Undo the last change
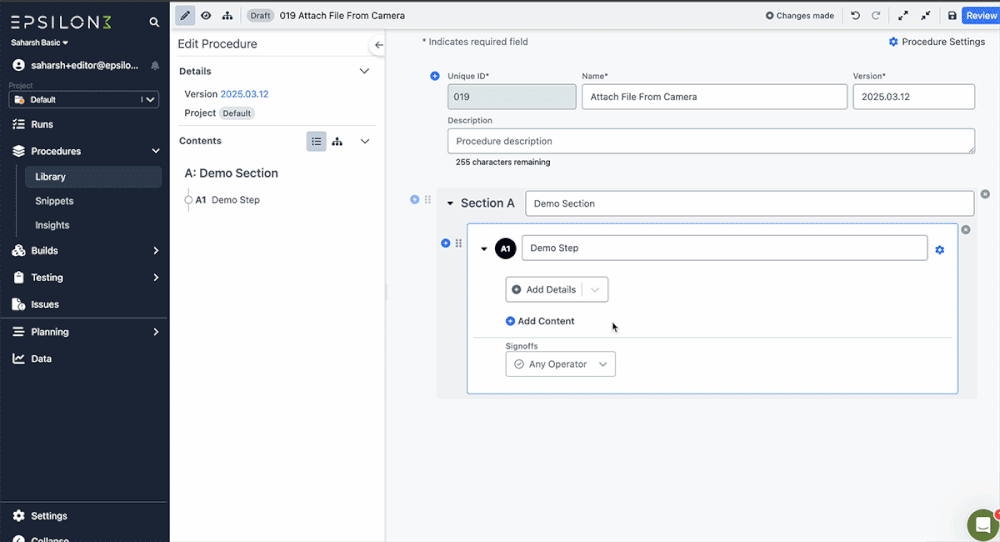This screenshot has width=1000, height=542. click(x=855, y=15)
